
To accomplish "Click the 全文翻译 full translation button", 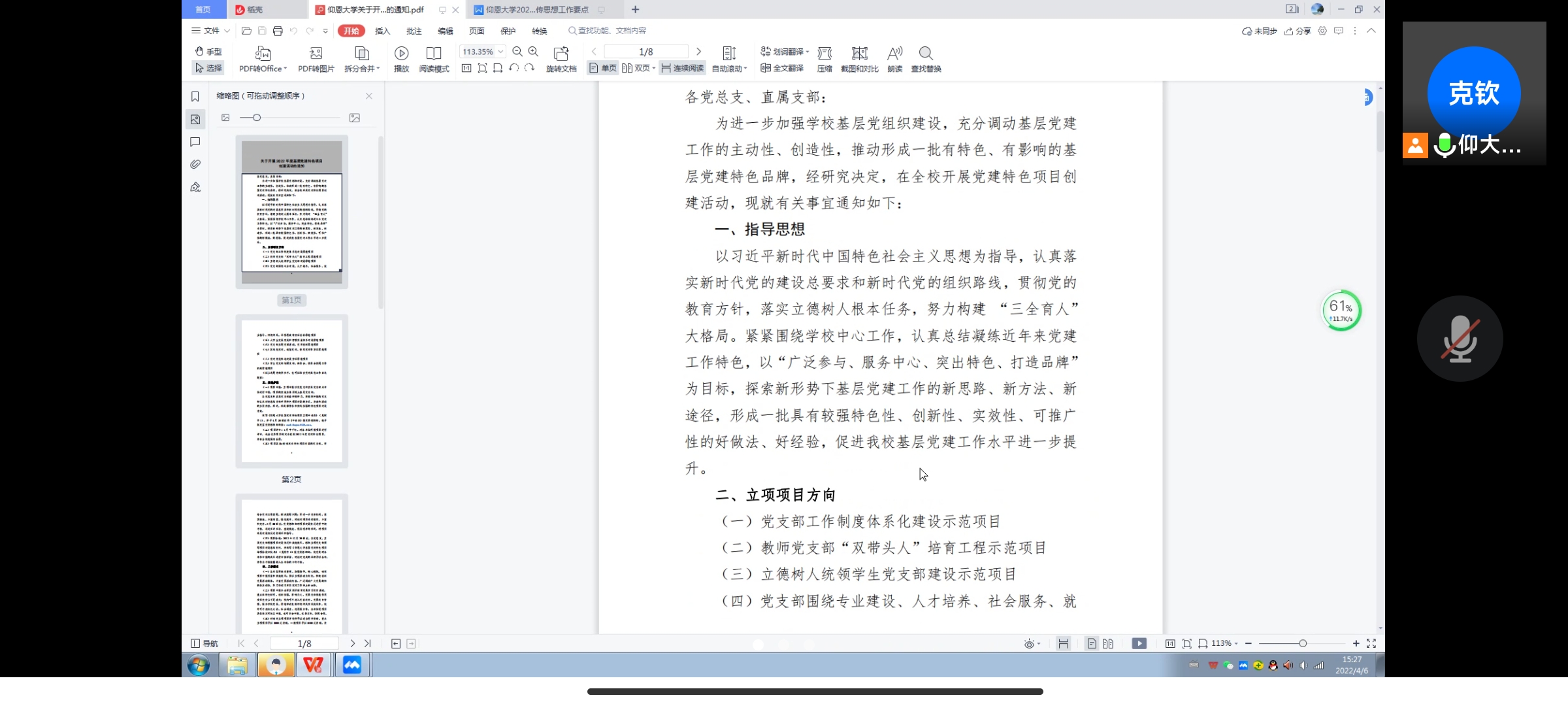I will point(783,68).
